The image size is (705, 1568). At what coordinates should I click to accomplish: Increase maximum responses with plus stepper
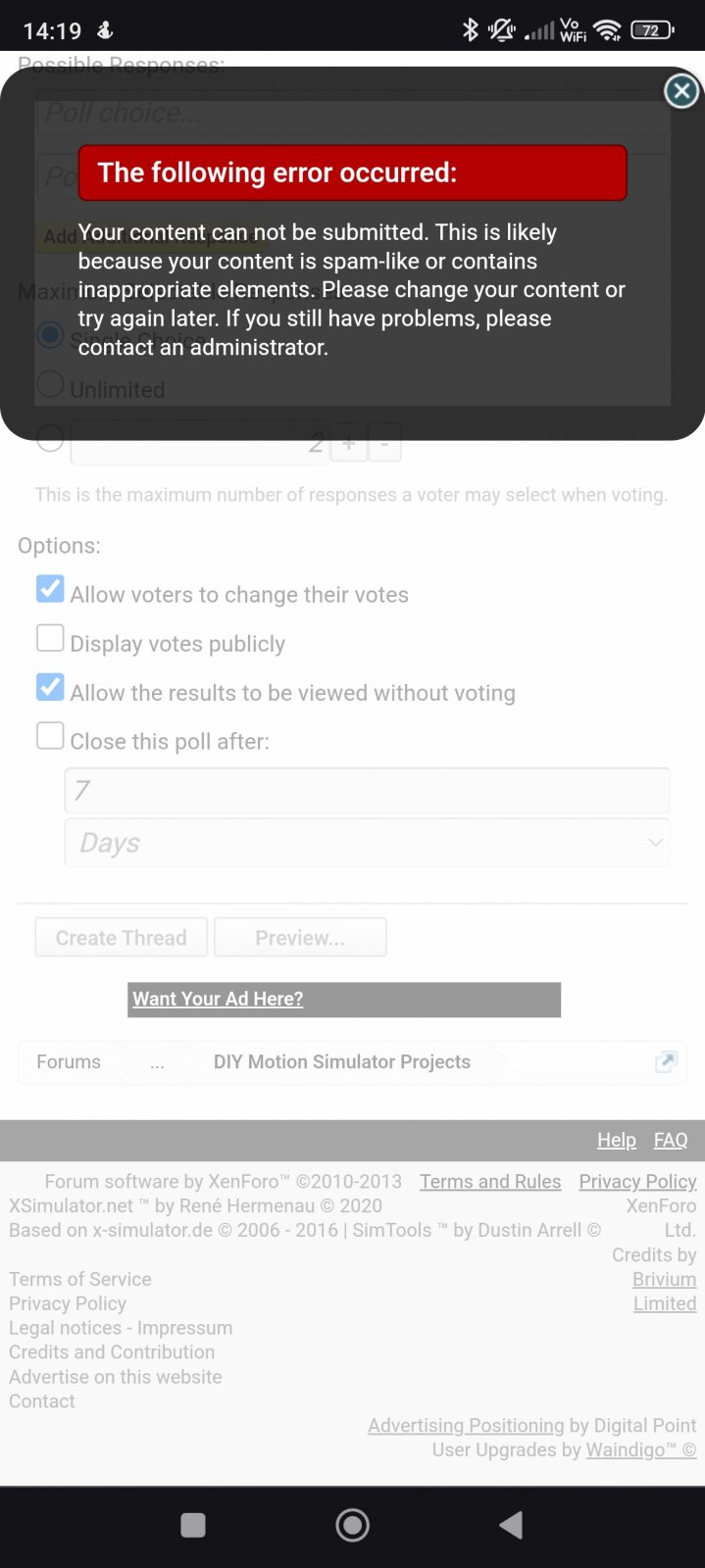pyautogui.click(x=348, y=444)
